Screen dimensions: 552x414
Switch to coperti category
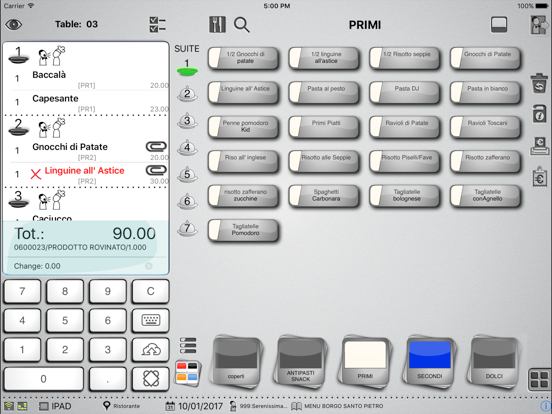tap(236, 362)
